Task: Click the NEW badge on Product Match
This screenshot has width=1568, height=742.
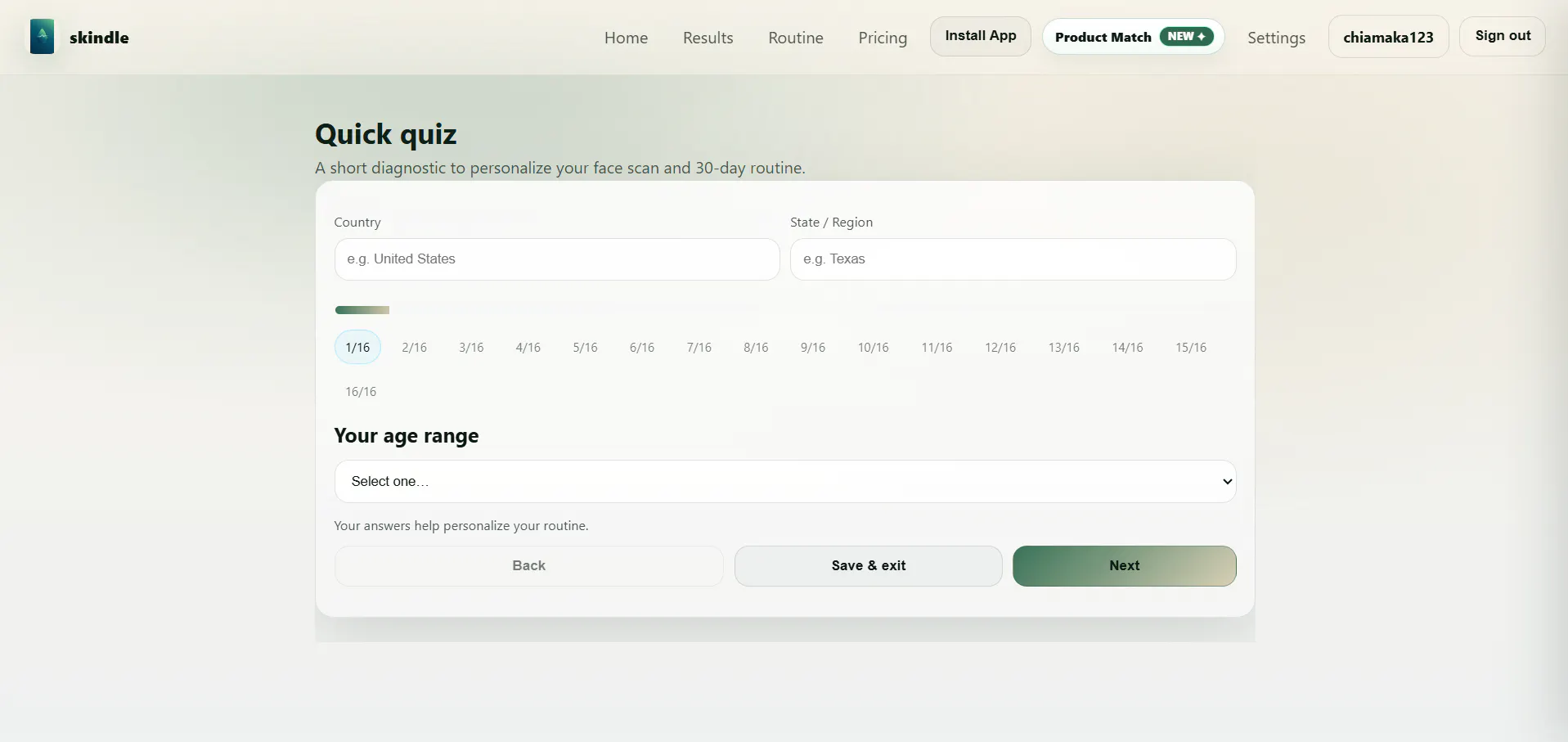Action: tap(1186, 37)
